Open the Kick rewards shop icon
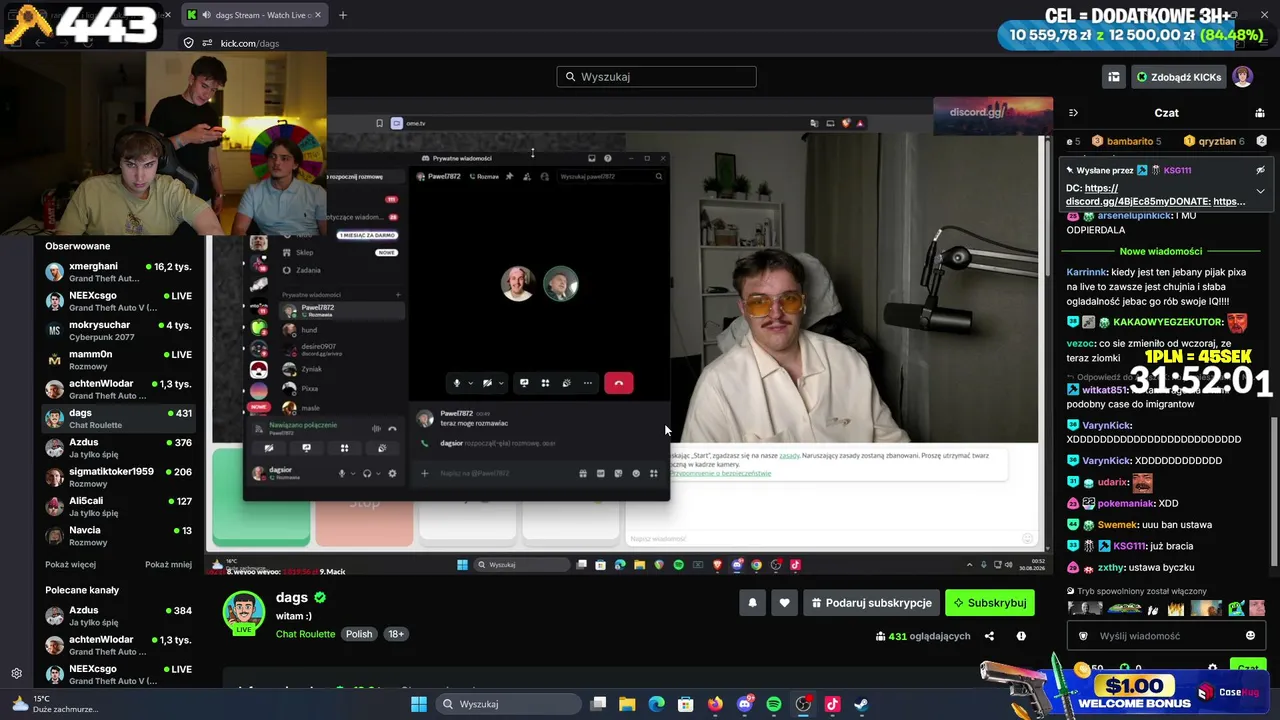Image resolution: width=1280 pixels, height=720 pixels. point(1113,77)
